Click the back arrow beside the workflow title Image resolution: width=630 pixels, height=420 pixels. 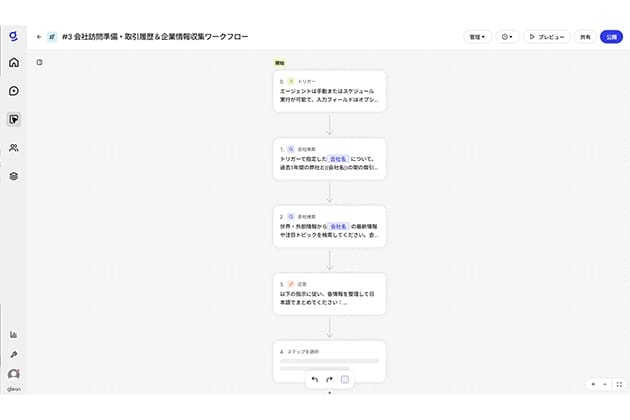click(x=39, y=36)
